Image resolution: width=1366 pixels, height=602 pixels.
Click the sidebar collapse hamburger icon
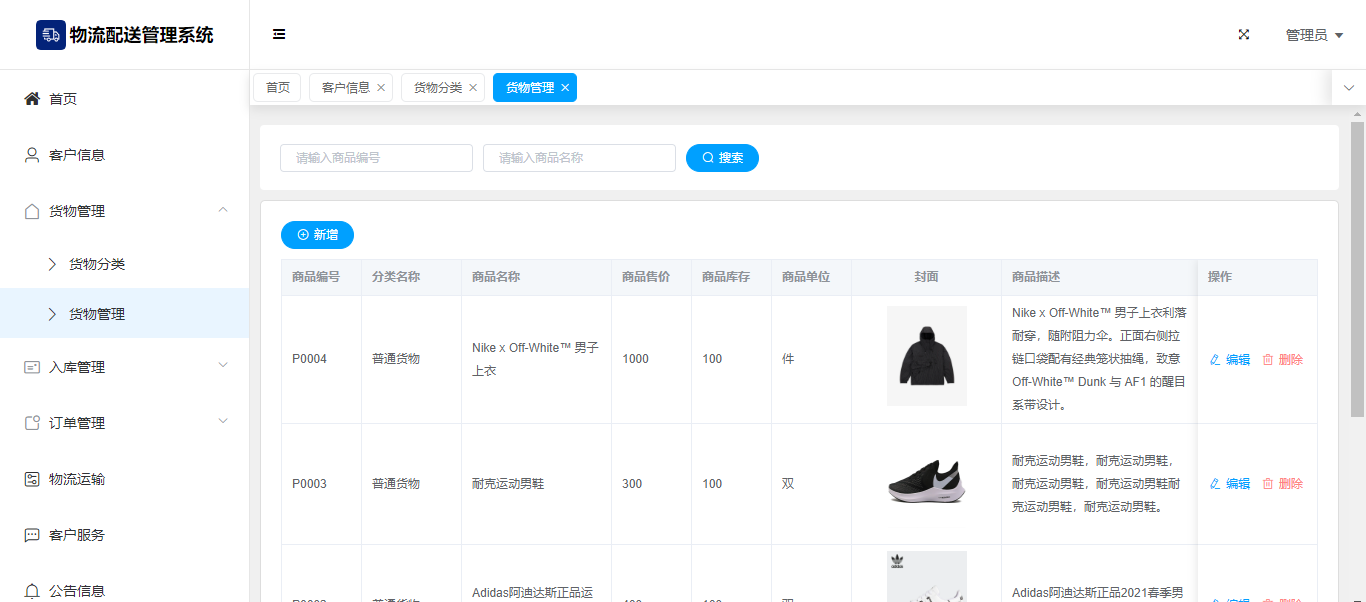click(x=279, y=34)
